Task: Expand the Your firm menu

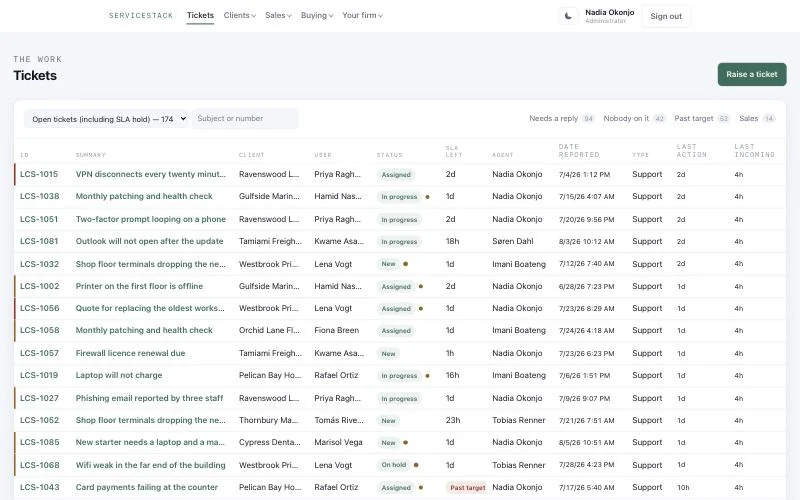Action: (362, 15)
